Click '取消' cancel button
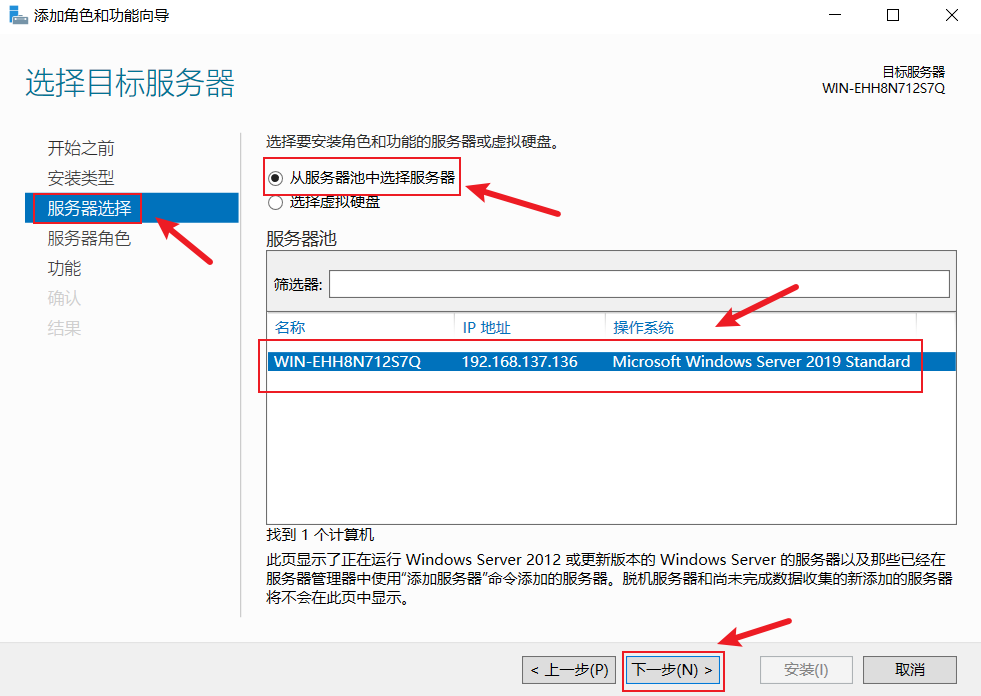Screen dimensions: 981x696 click(x=910, y=670)
